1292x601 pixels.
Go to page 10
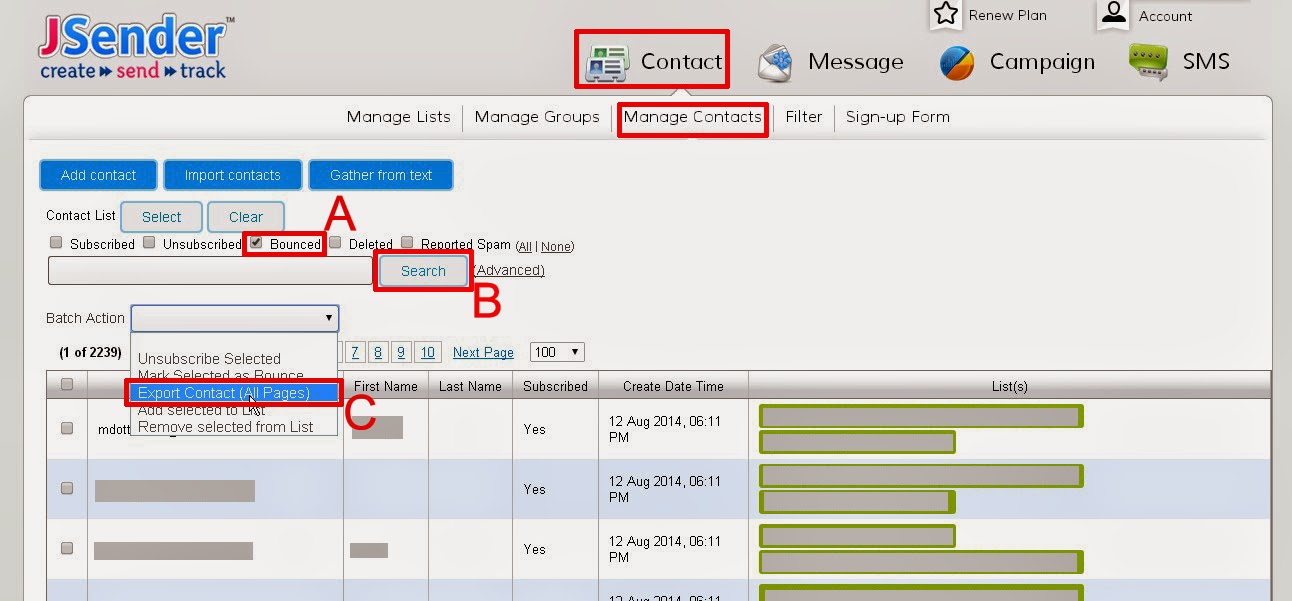coord(427,352)
